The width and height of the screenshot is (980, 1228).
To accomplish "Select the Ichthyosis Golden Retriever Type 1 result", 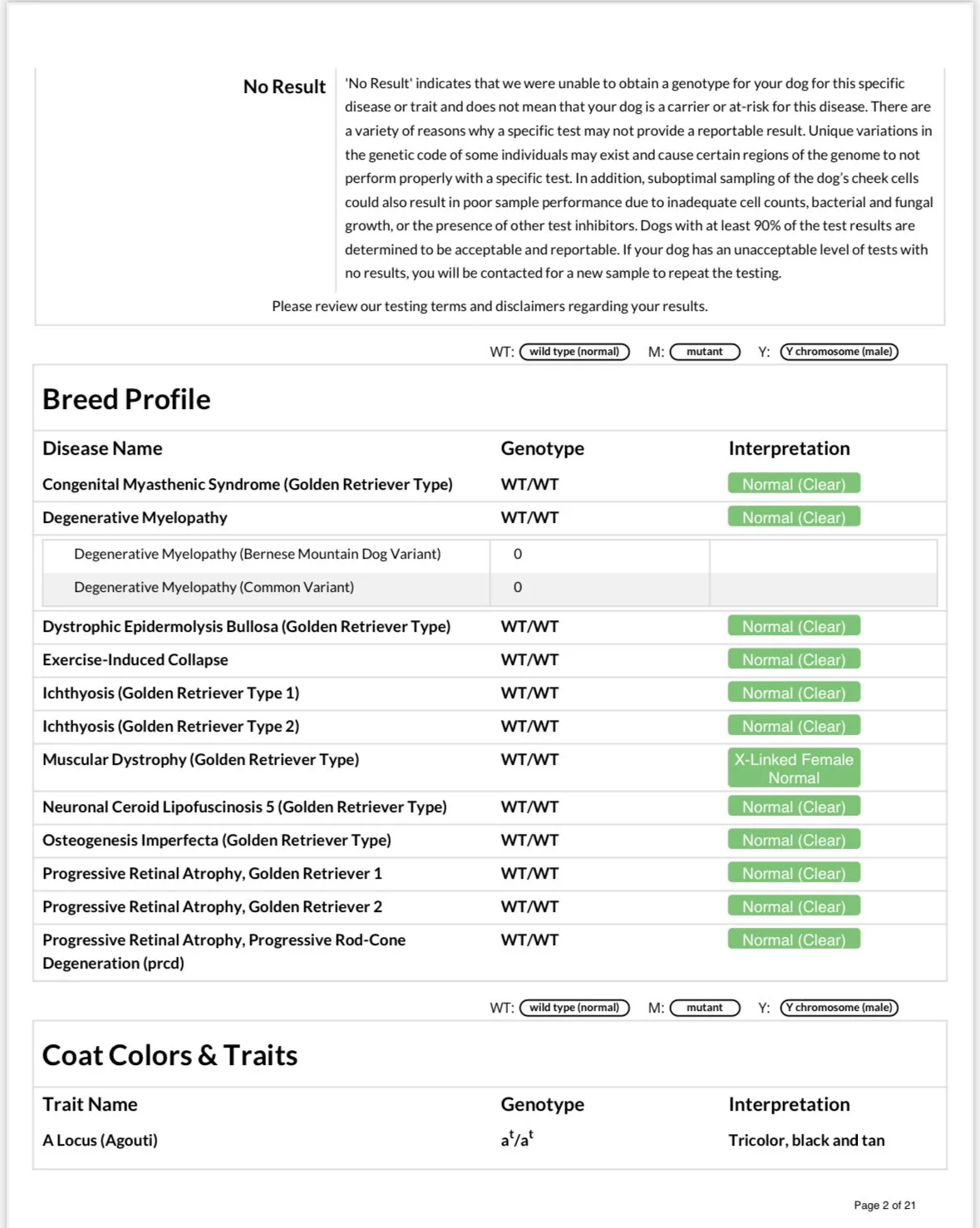I will coord(794,692).
